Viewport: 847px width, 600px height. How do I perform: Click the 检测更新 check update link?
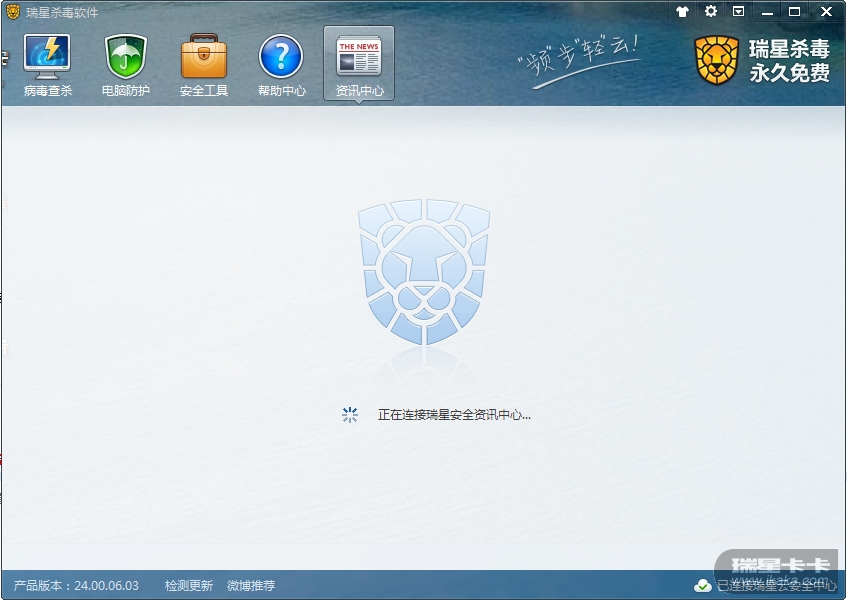tap(189, 585)
